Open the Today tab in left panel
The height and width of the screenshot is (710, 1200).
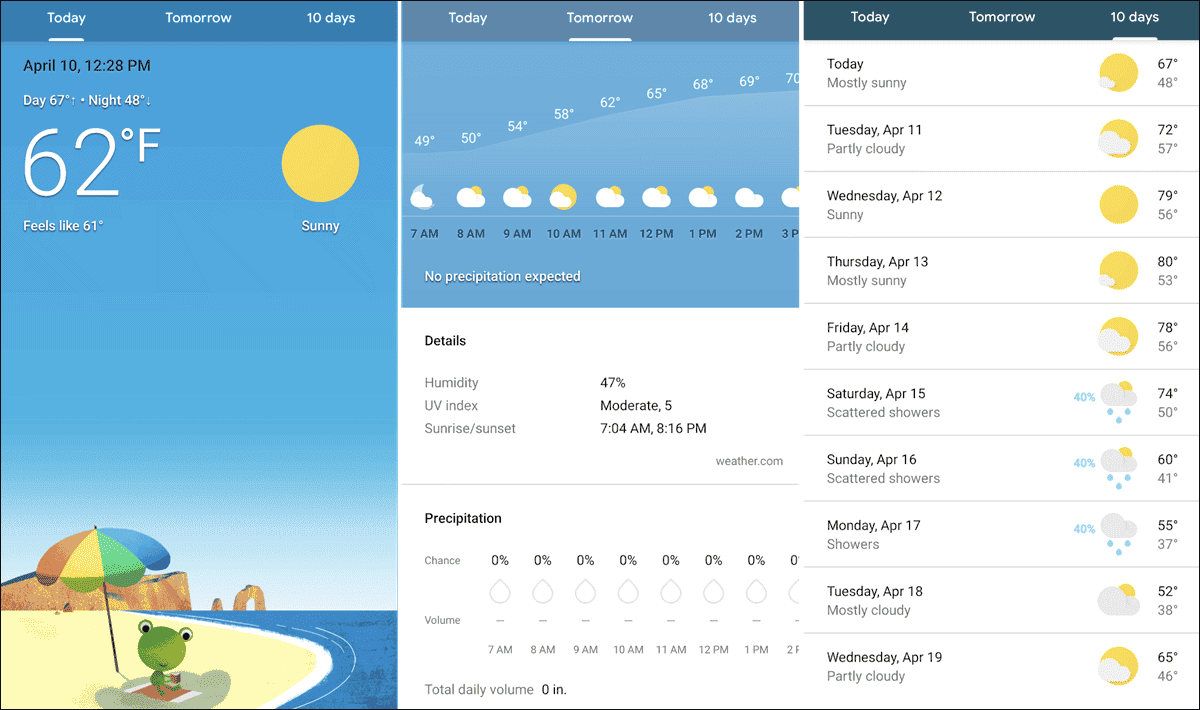66,18
